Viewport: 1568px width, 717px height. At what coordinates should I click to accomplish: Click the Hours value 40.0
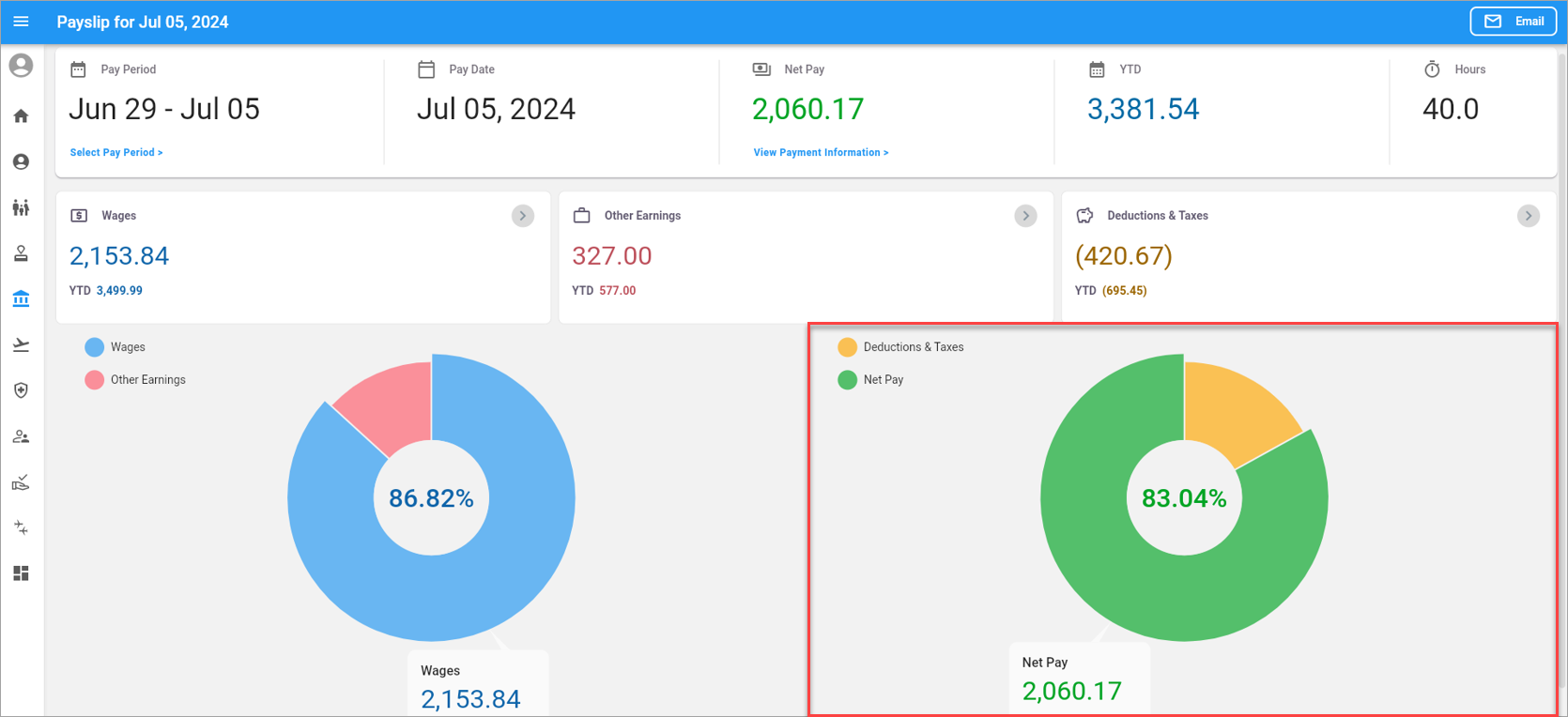[1451, 109]
